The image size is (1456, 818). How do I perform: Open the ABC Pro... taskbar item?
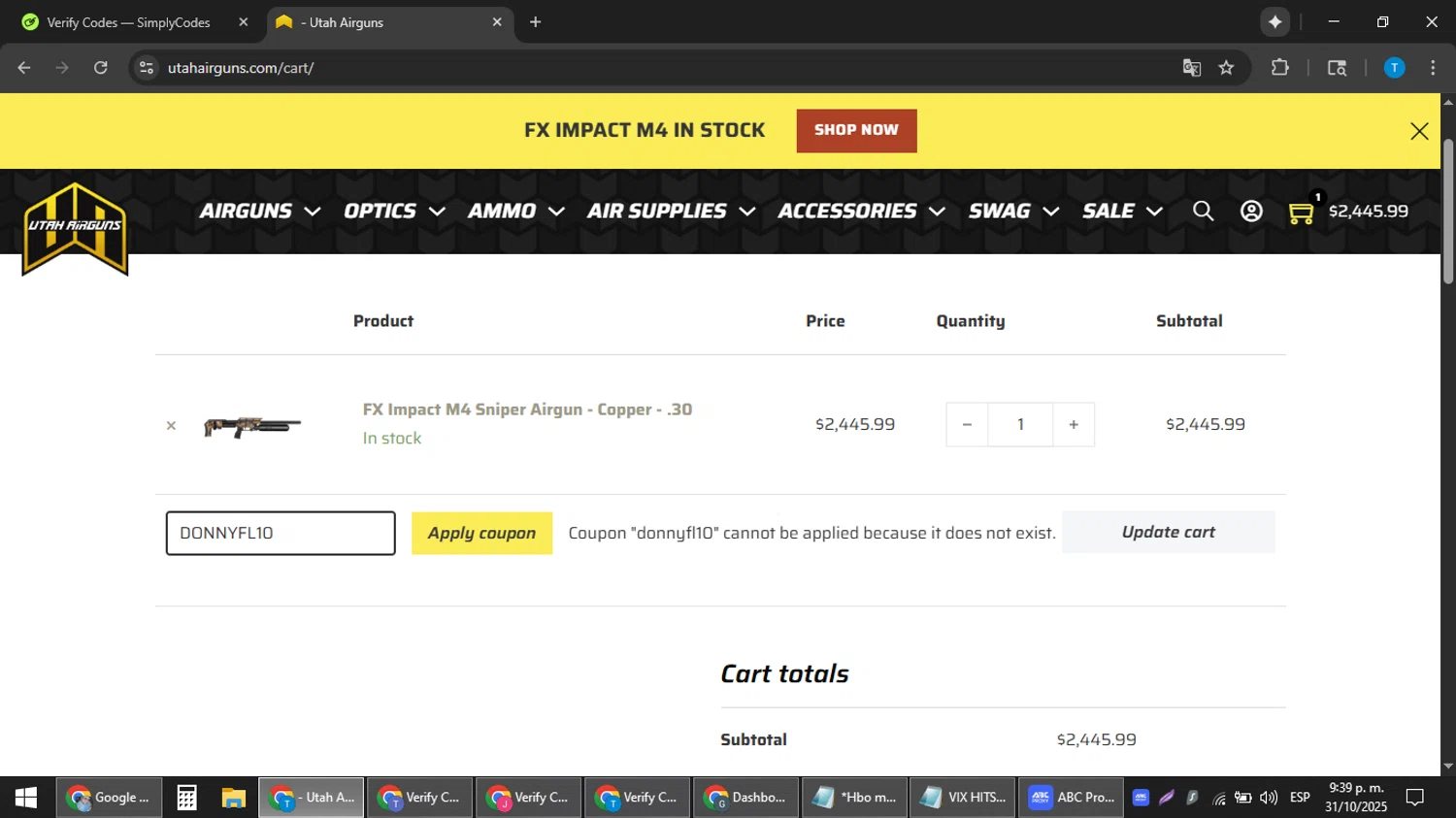[x=1072, y=798]
